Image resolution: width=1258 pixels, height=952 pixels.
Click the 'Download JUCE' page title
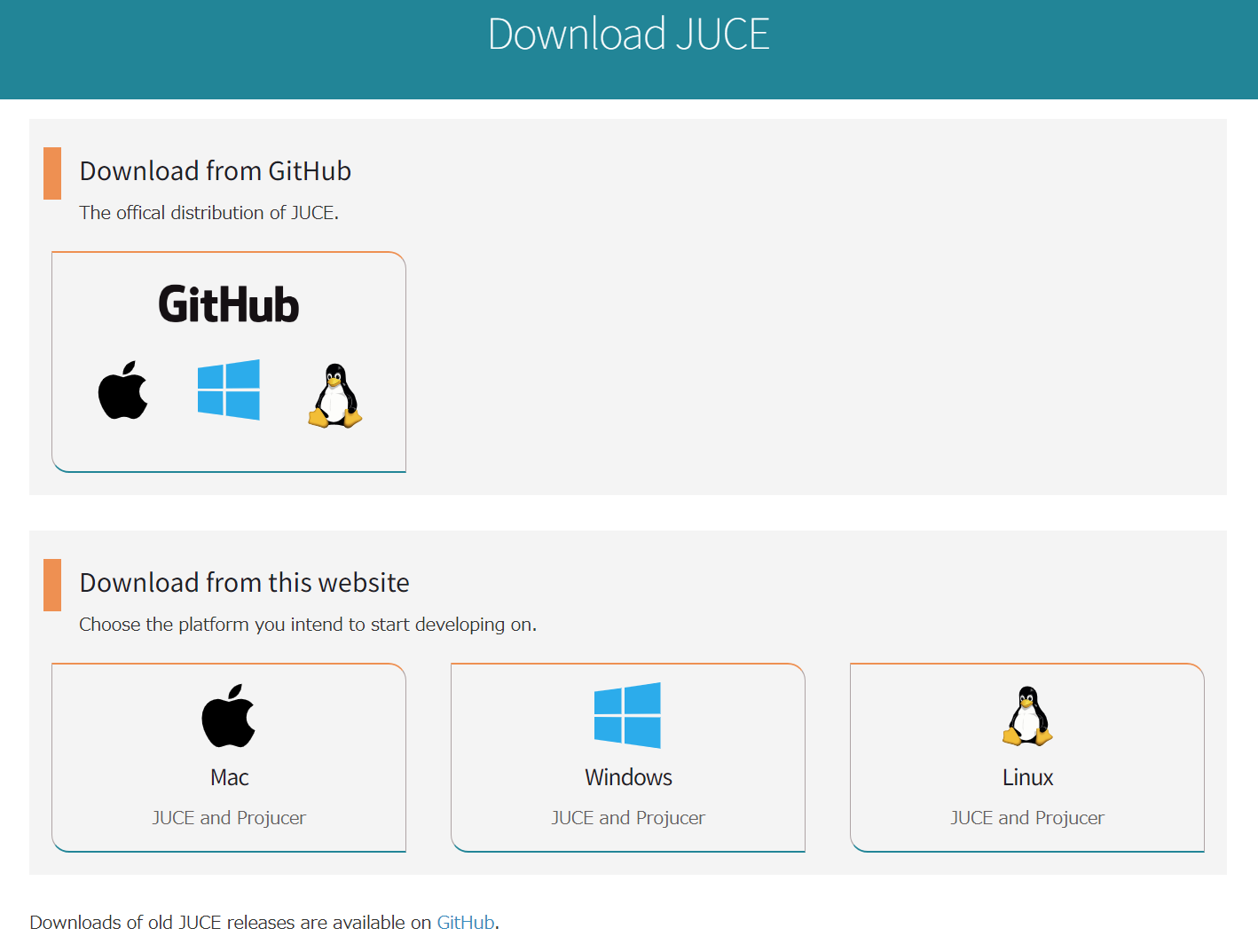tap(628, 35)
